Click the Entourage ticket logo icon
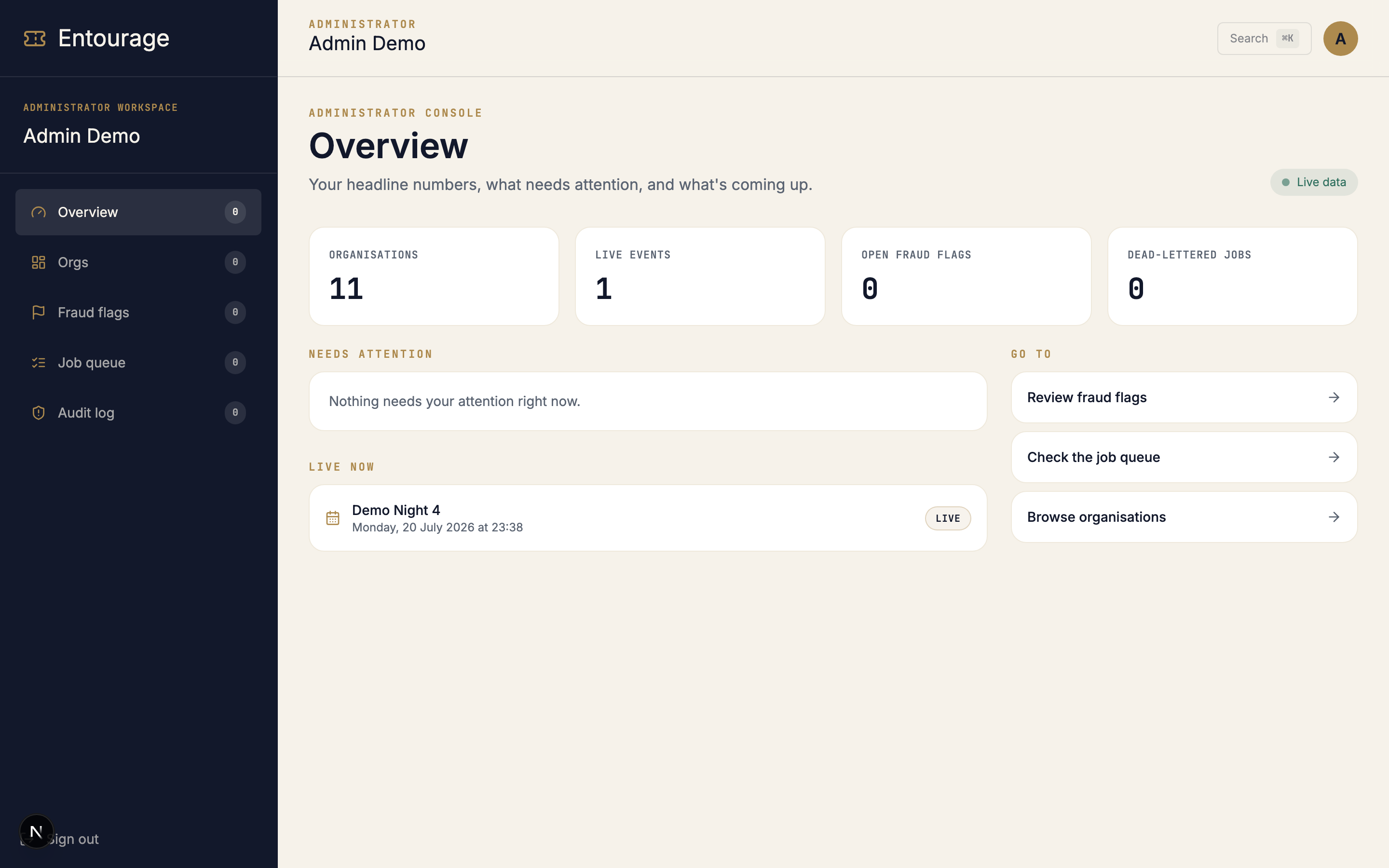This screenshot has width=1389, height=868. click(x=34, y=39)
